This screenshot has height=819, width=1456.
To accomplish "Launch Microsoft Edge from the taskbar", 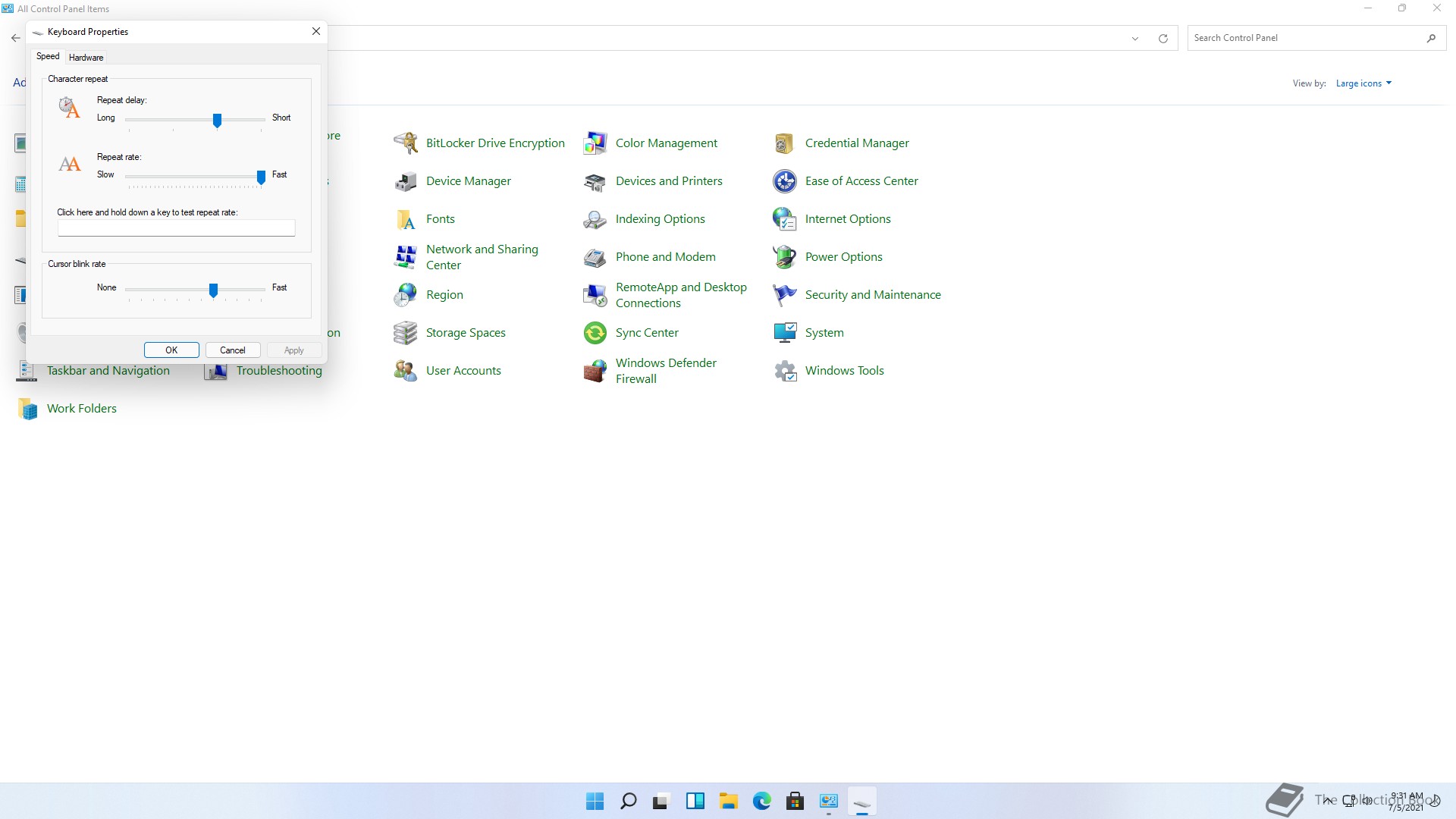I will coord(762,800).
